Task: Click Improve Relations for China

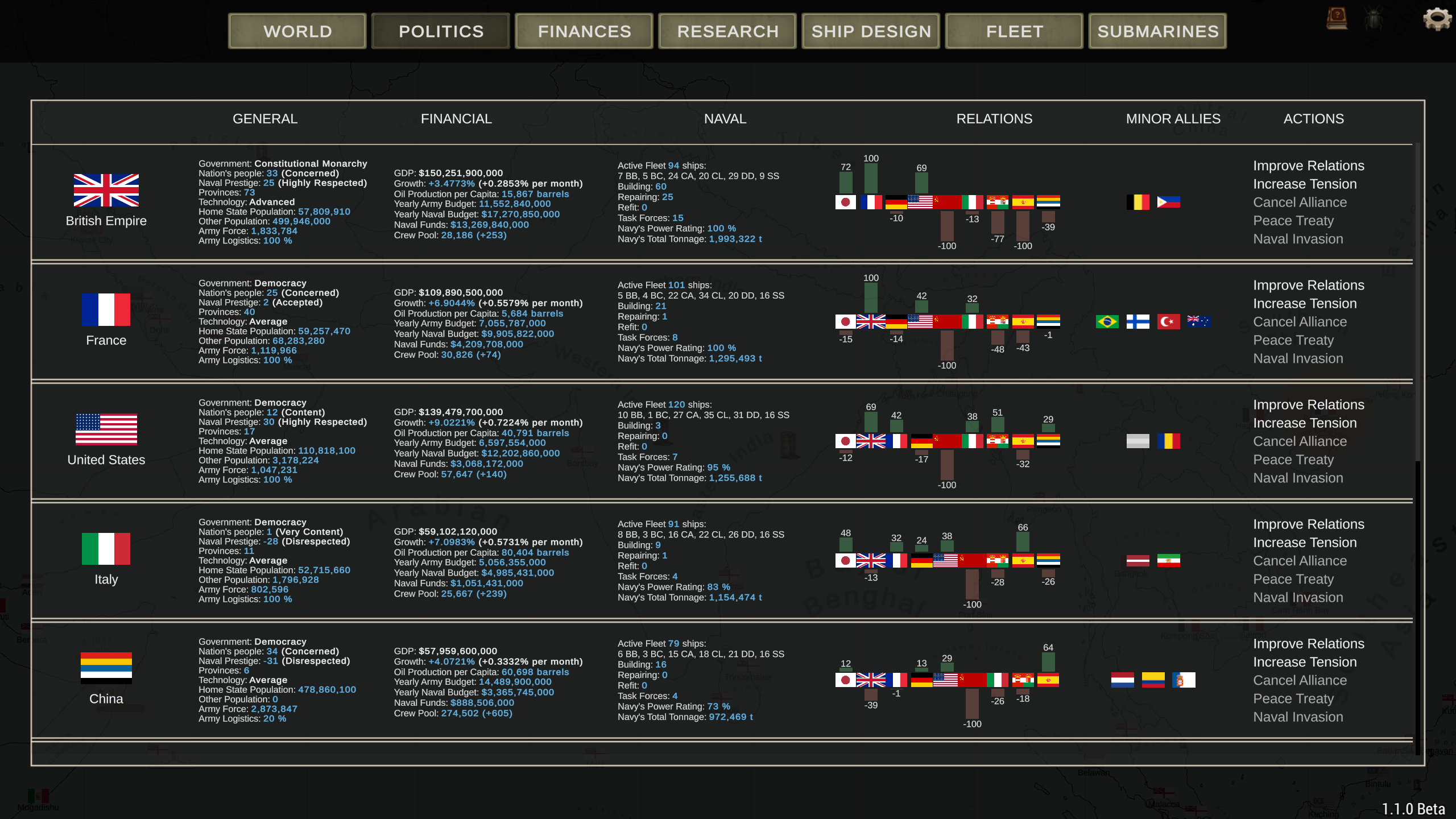Action: 1309,643
